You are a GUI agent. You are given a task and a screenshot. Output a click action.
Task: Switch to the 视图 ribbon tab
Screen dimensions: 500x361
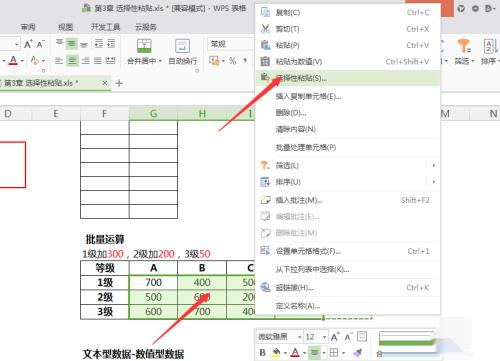(65, 27)
